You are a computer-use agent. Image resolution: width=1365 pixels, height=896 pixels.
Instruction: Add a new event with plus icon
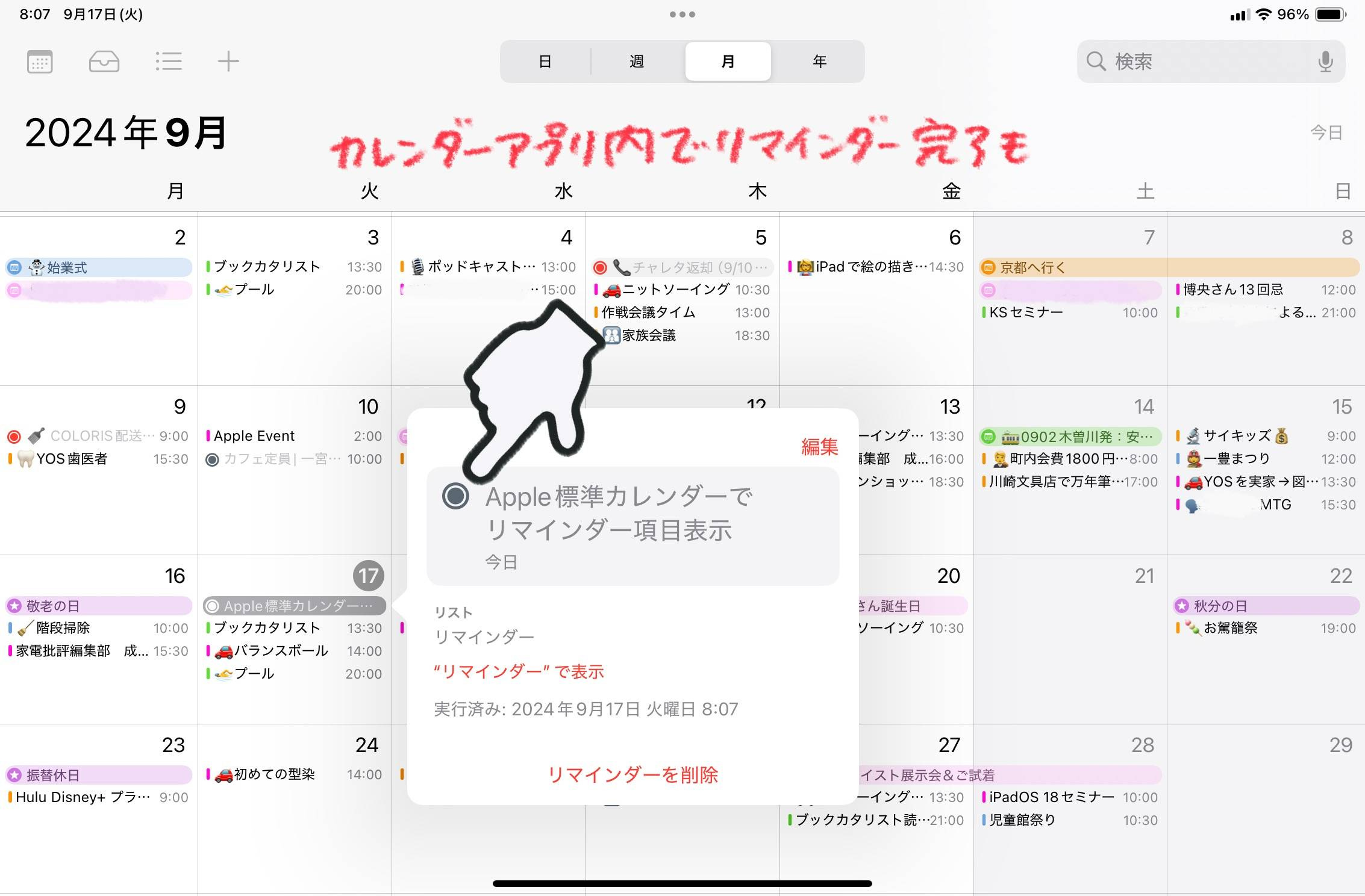point(228,61)
